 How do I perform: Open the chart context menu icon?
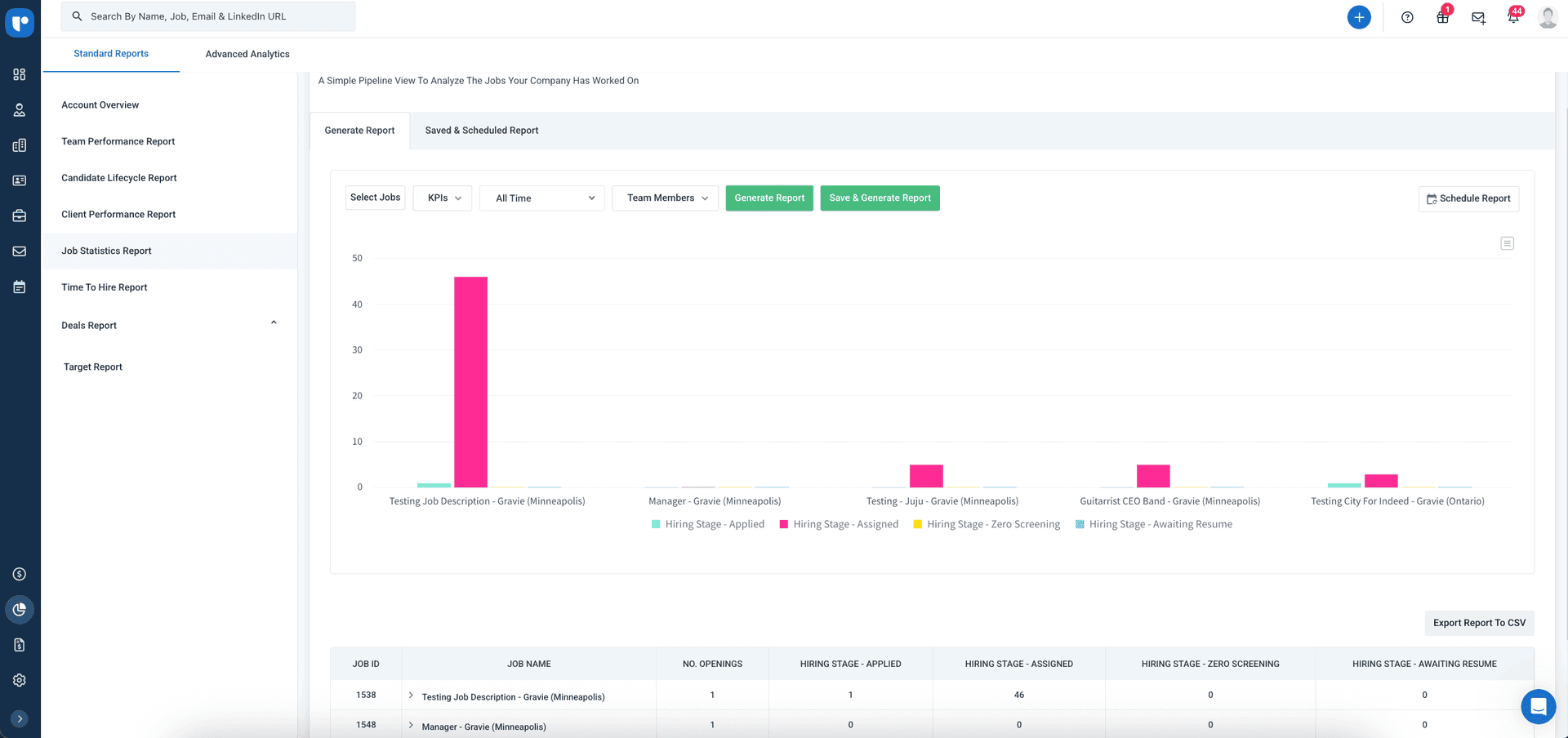[x=1508, y=243]
